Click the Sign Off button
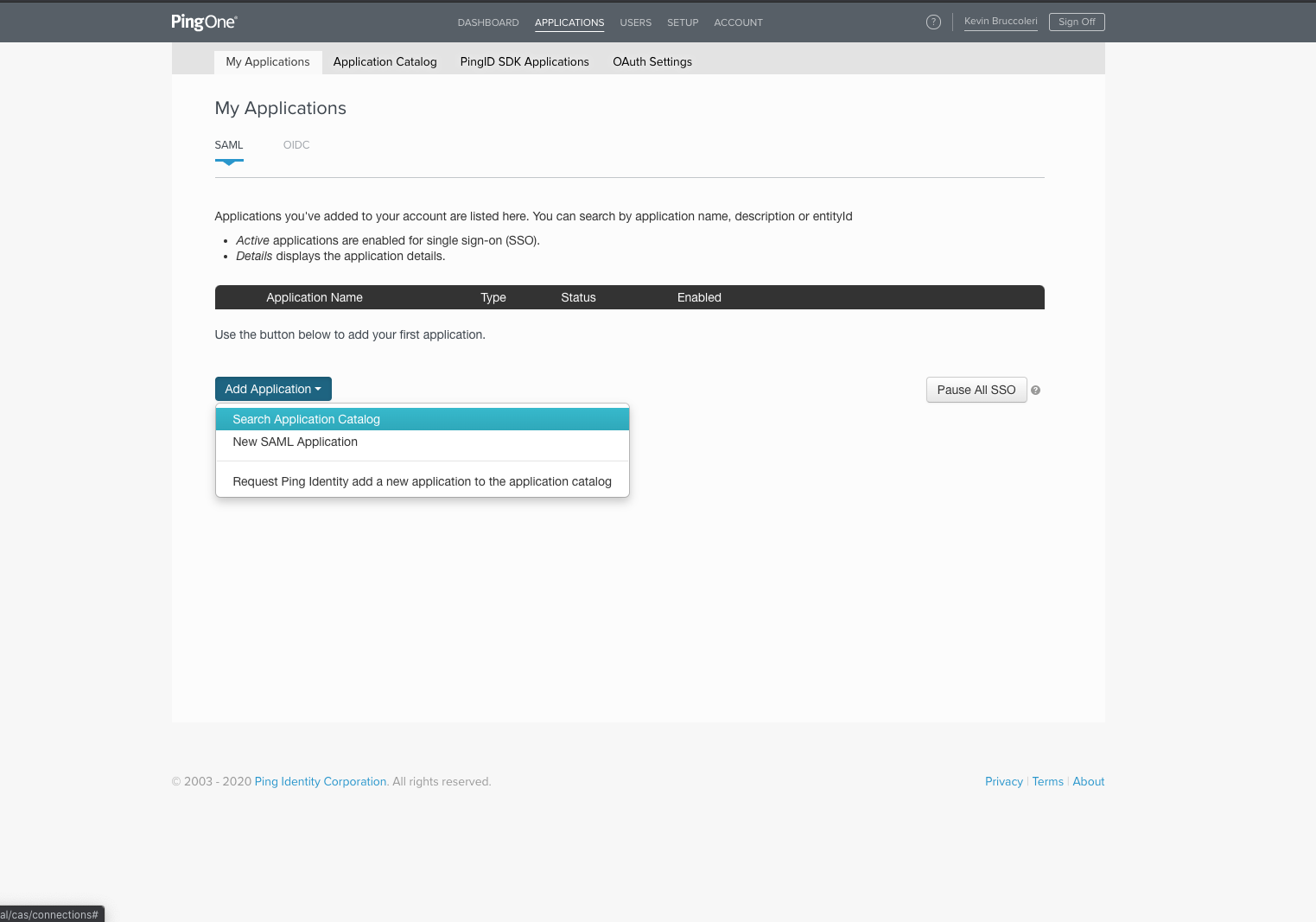The image size is (1316, 922). pyautogui.click(x=1076, y=22)
